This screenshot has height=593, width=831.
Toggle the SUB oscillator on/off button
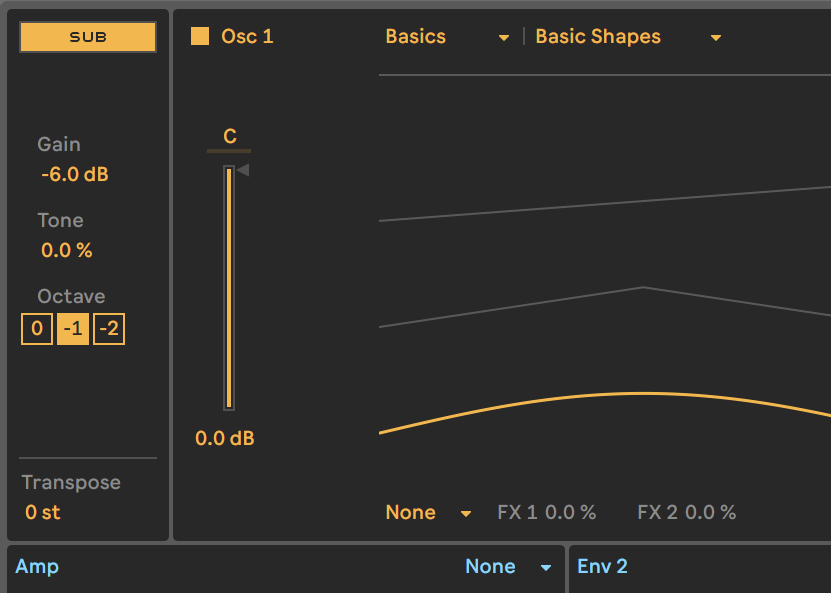88,37
